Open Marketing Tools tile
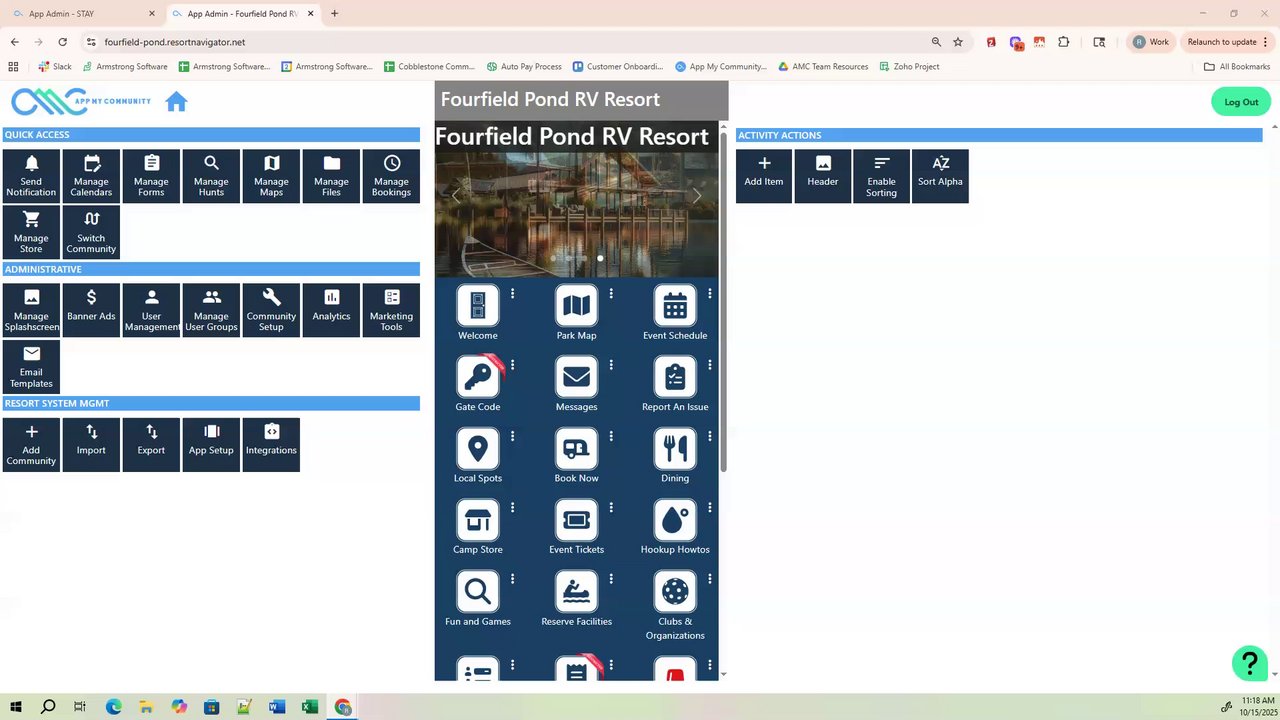Screen dimensions: 1280x720 point(391,310)
